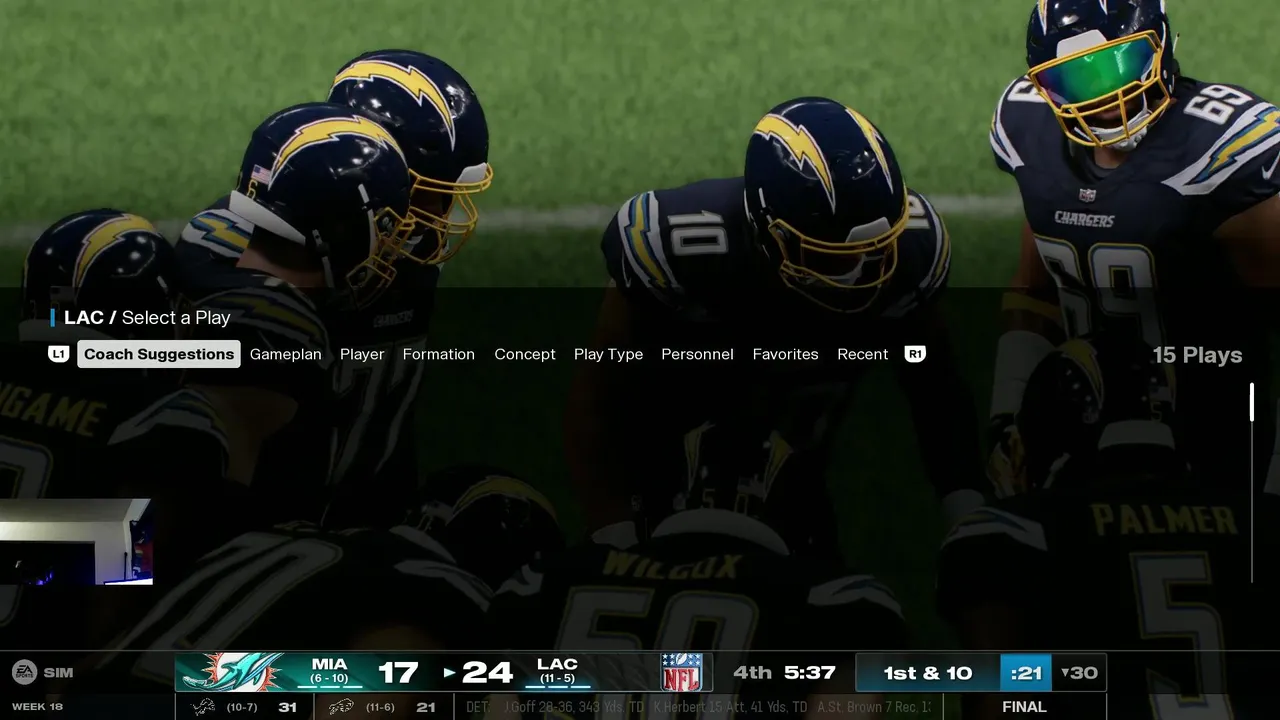Click the EA Sports logo

pos(24,672)
